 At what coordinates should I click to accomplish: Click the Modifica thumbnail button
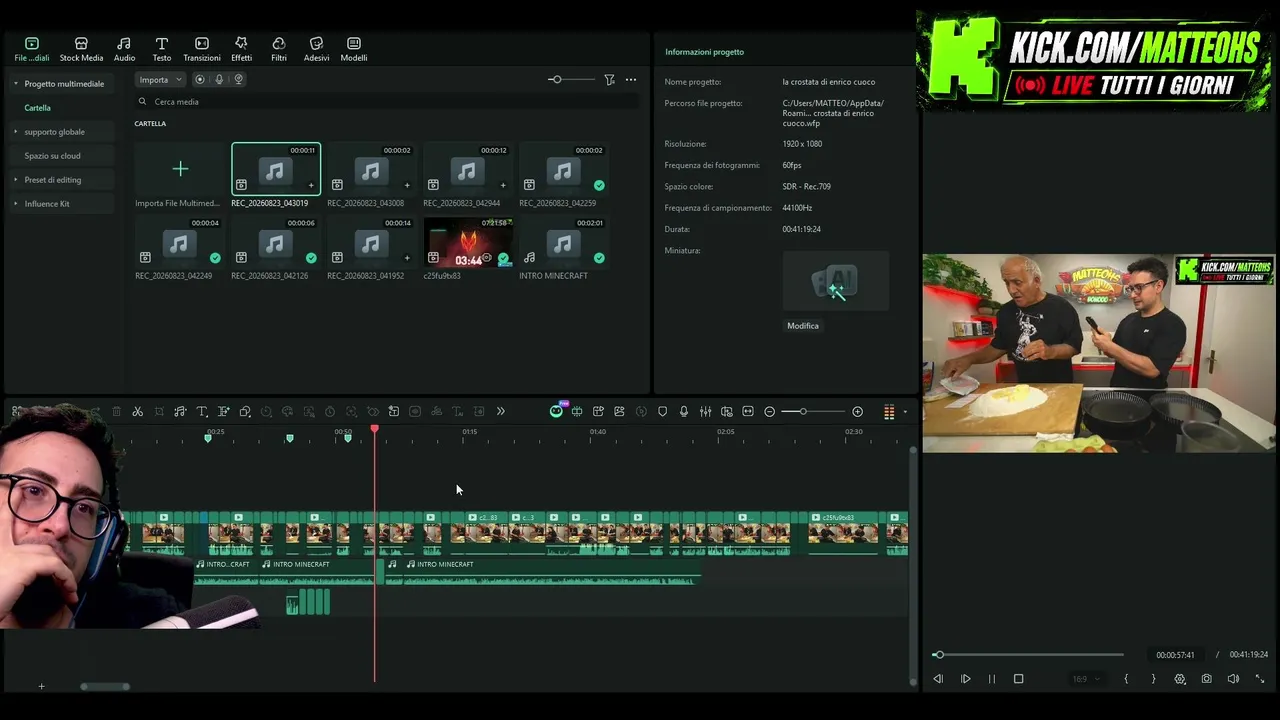pyautogui.click(x=803, y=326)
